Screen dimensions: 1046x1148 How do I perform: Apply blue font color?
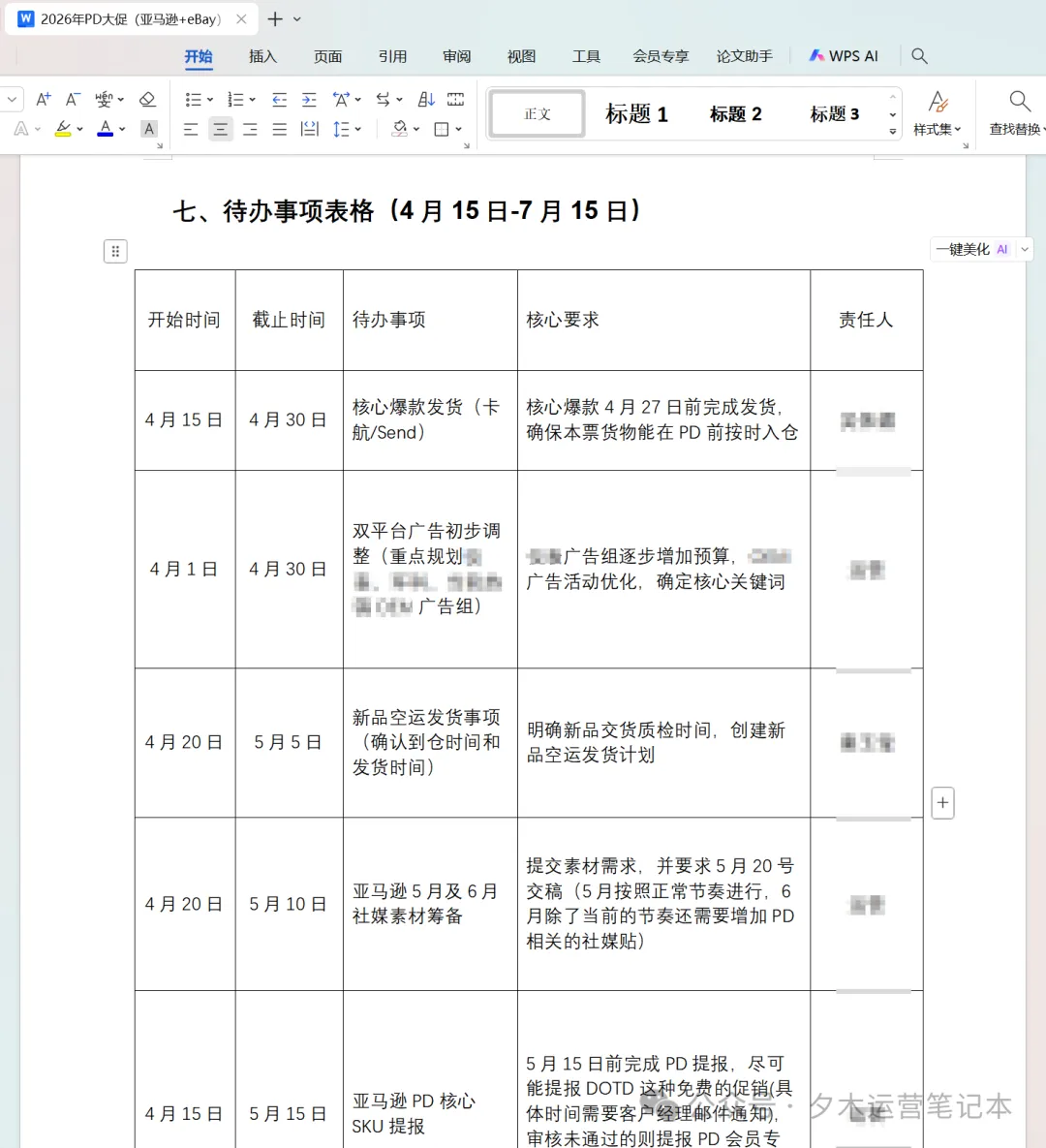coord(106,130)
